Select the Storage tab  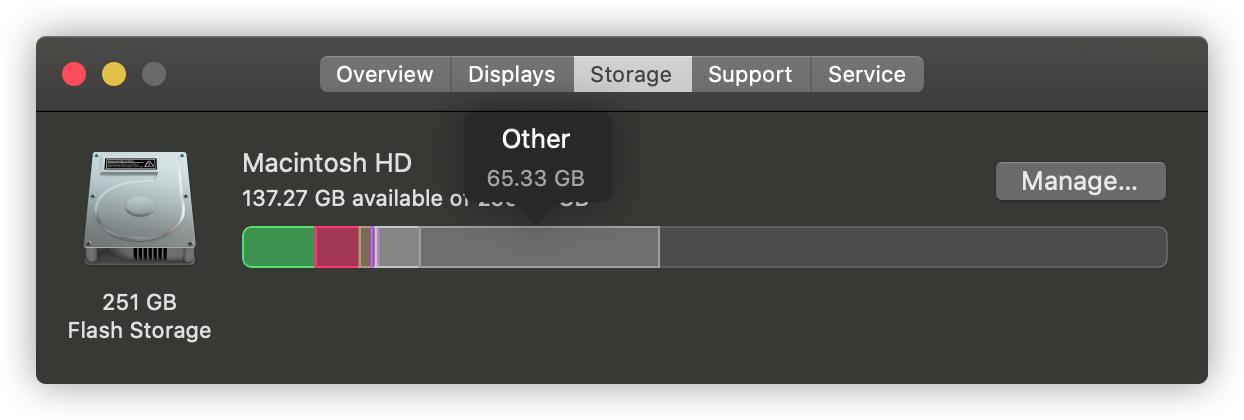(631, 74)
